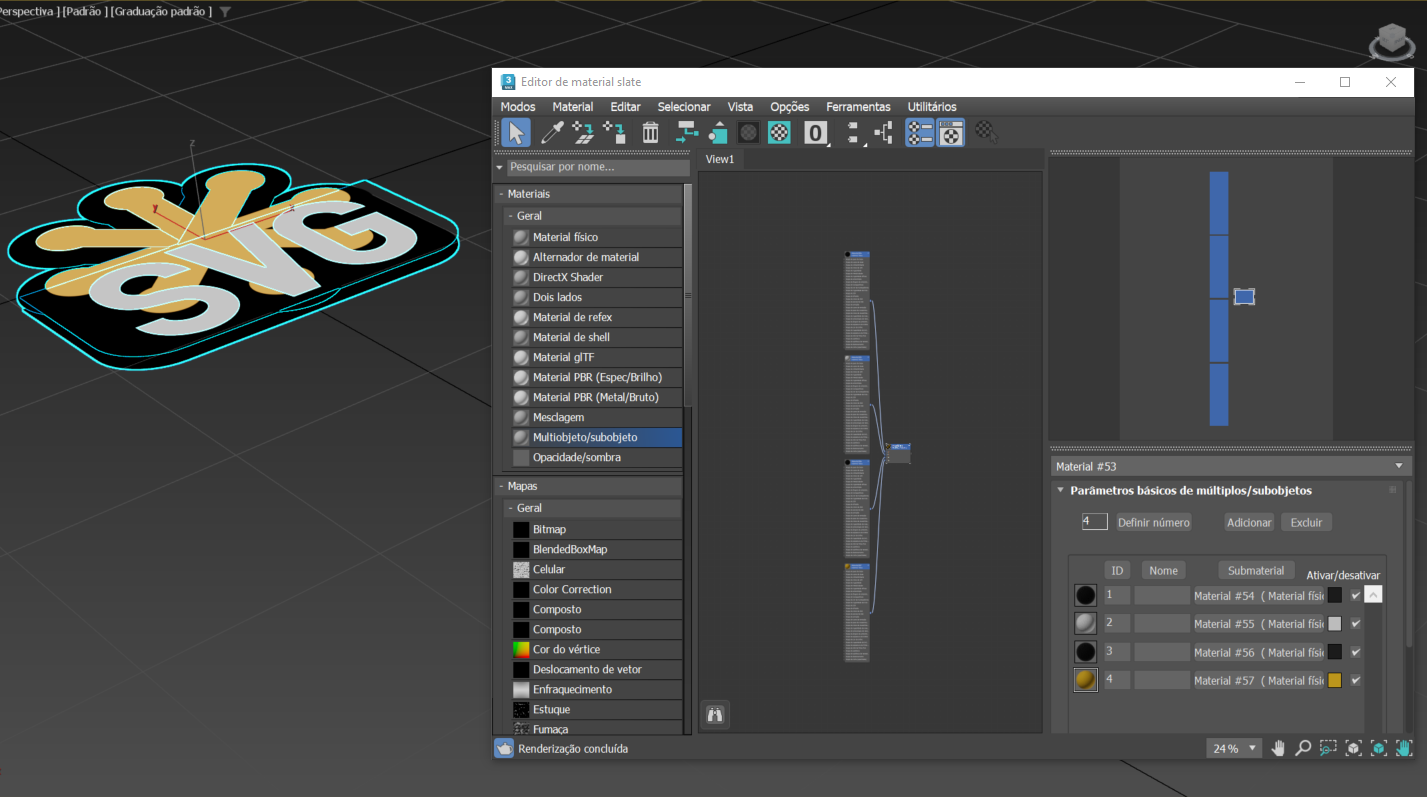Activate the Select tool arrow in the toolbar
The image size is (1427, 797).
pos(515,132)
